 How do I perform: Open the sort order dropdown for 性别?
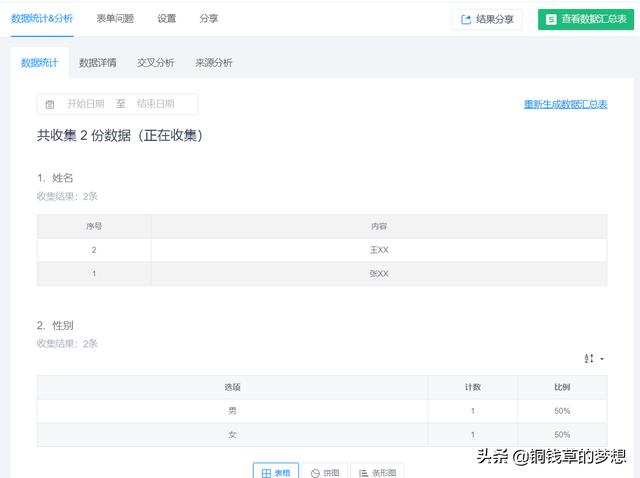[x=594, y=359]
